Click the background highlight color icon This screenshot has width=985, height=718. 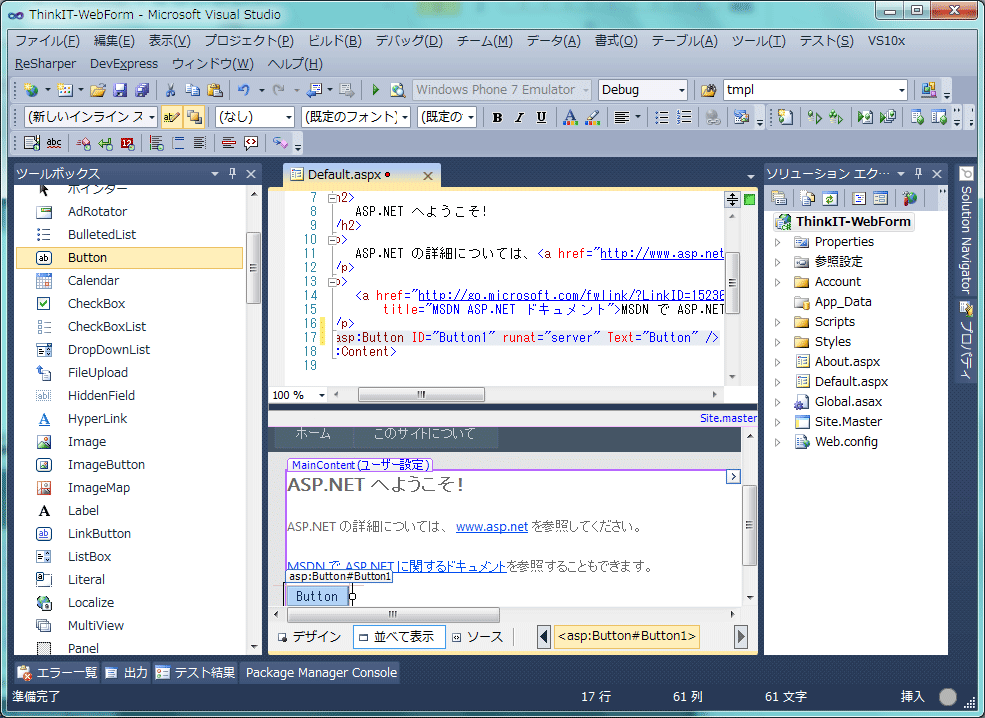coord(592,117)
